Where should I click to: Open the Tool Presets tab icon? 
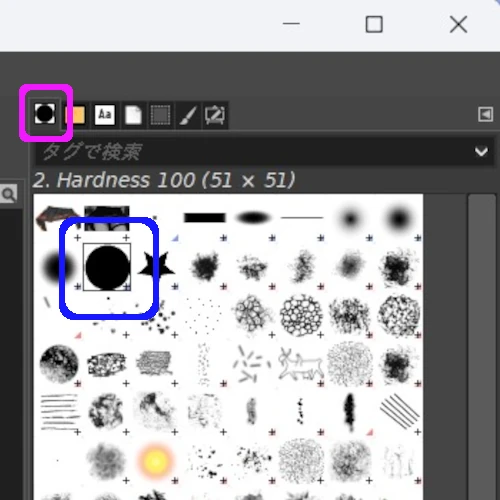click(x=215, y=115)
